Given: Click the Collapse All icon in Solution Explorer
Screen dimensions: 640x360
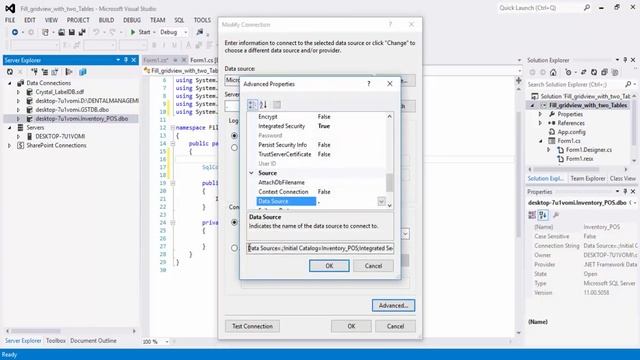Looking at the screenshot, I should point(604,72).
